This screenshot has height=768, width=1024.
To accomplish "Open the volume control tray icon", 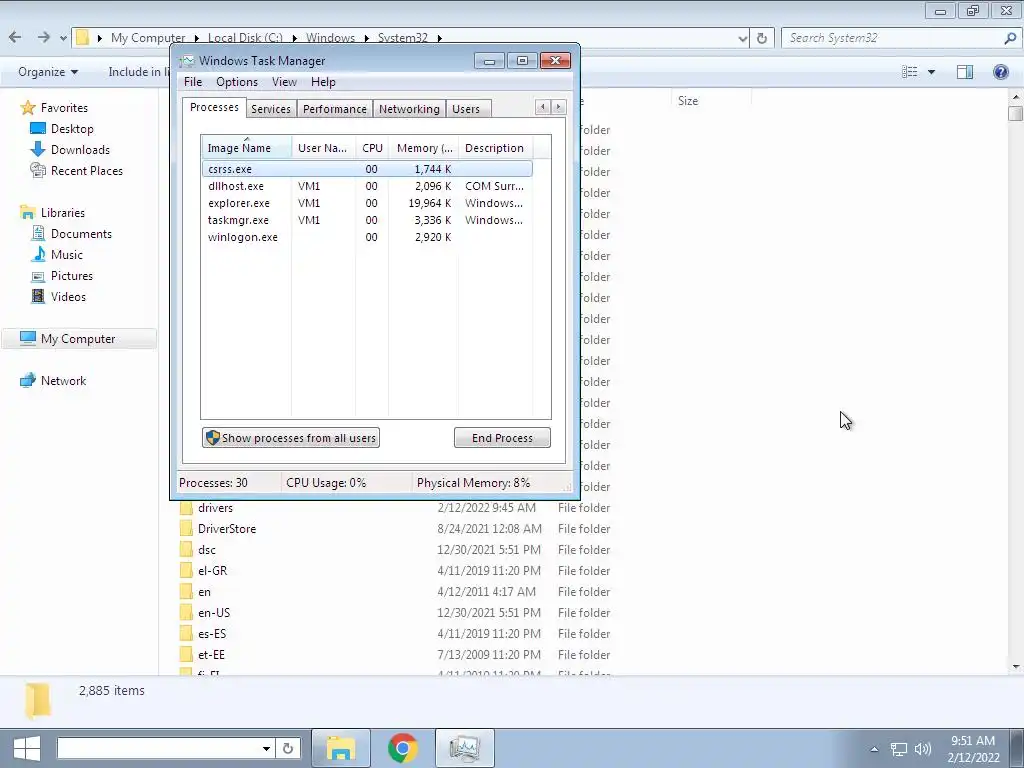I will click(x=923, y=749).
